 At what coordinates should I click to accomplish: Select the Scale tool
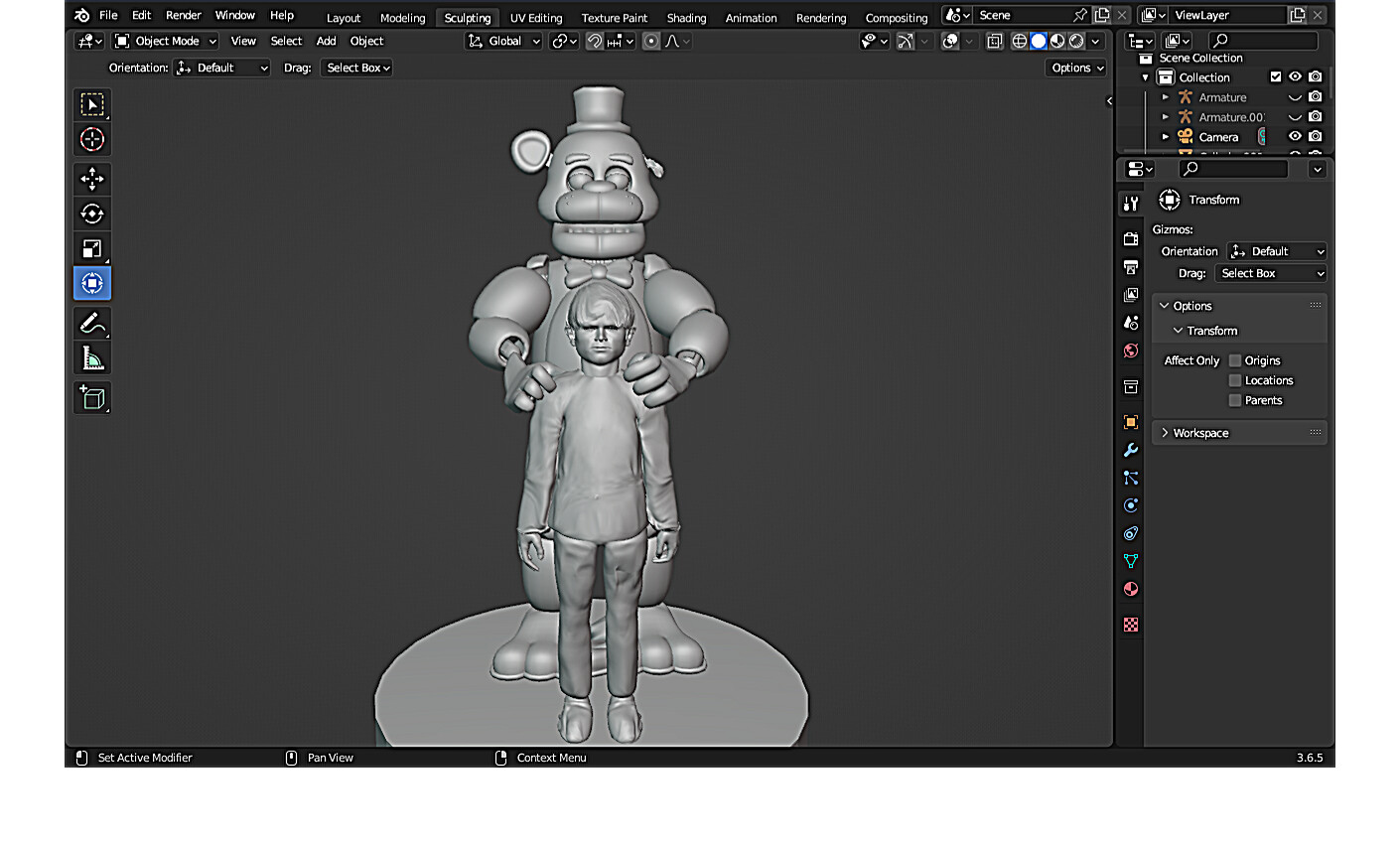pos(92,248)
